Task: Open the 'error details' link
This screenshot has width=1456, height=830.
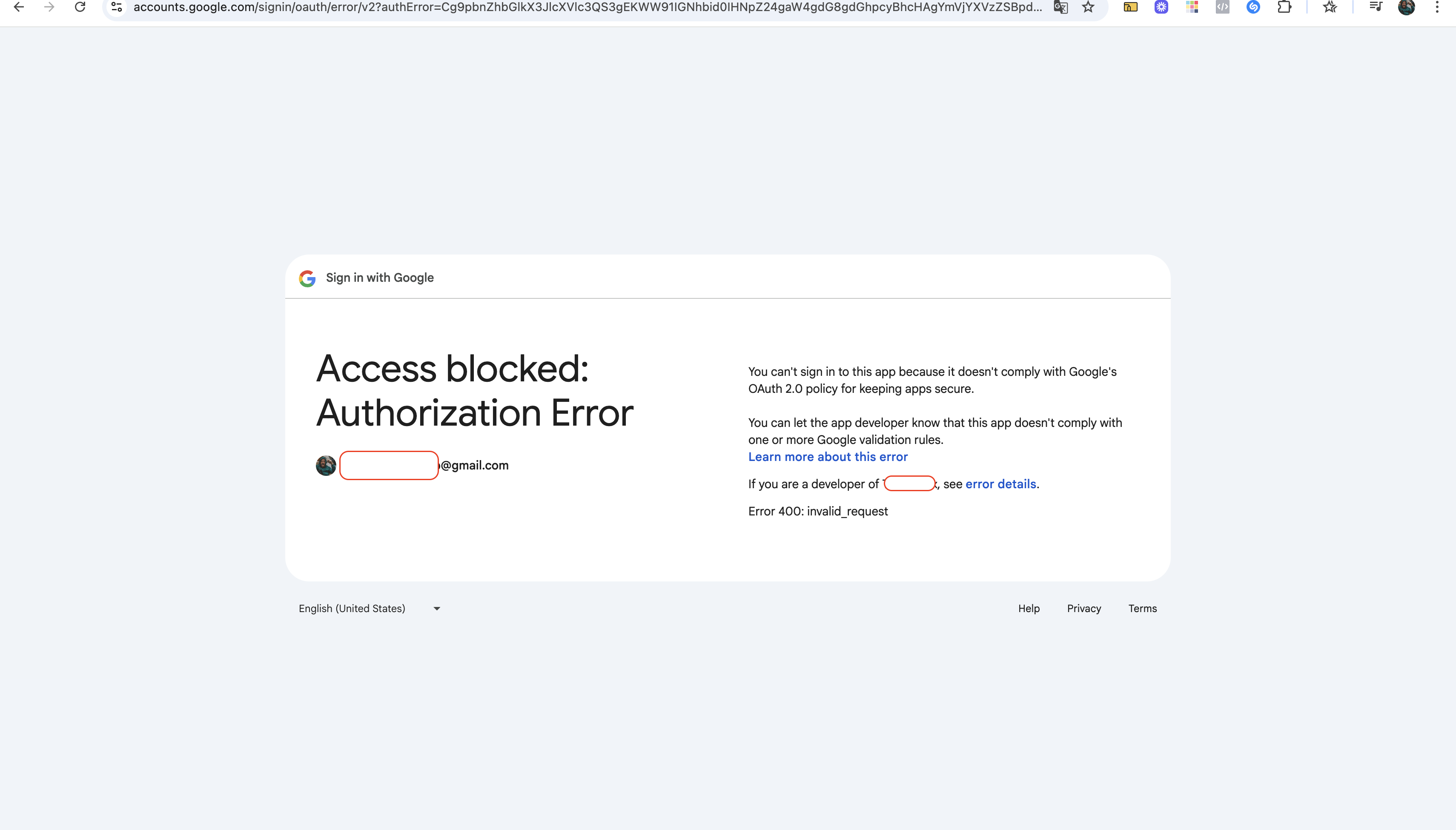Action: click(x=1000, y=484)
